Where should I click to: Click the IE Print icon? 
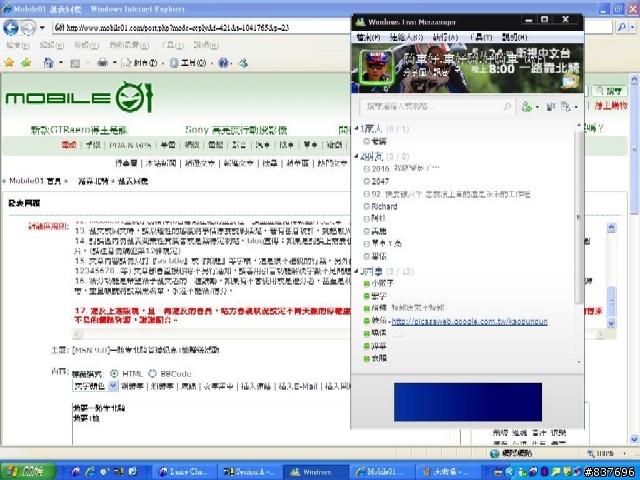tap(102, 63)
